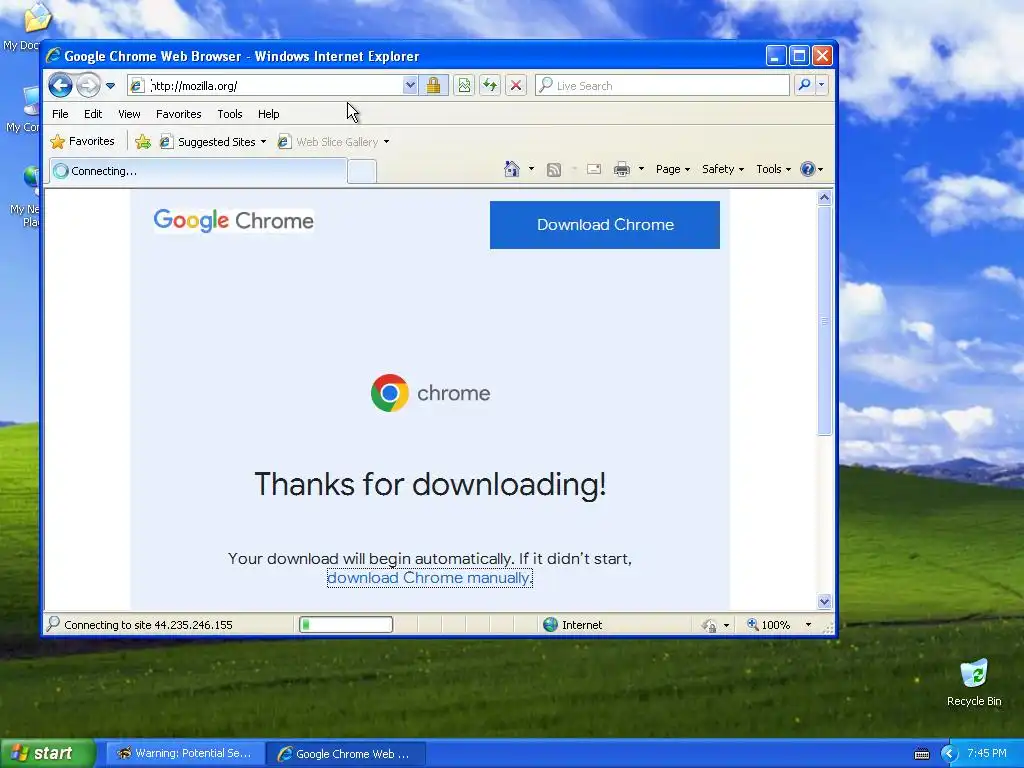Click Add to Favorites Bar icon

[x=143, y=142]
